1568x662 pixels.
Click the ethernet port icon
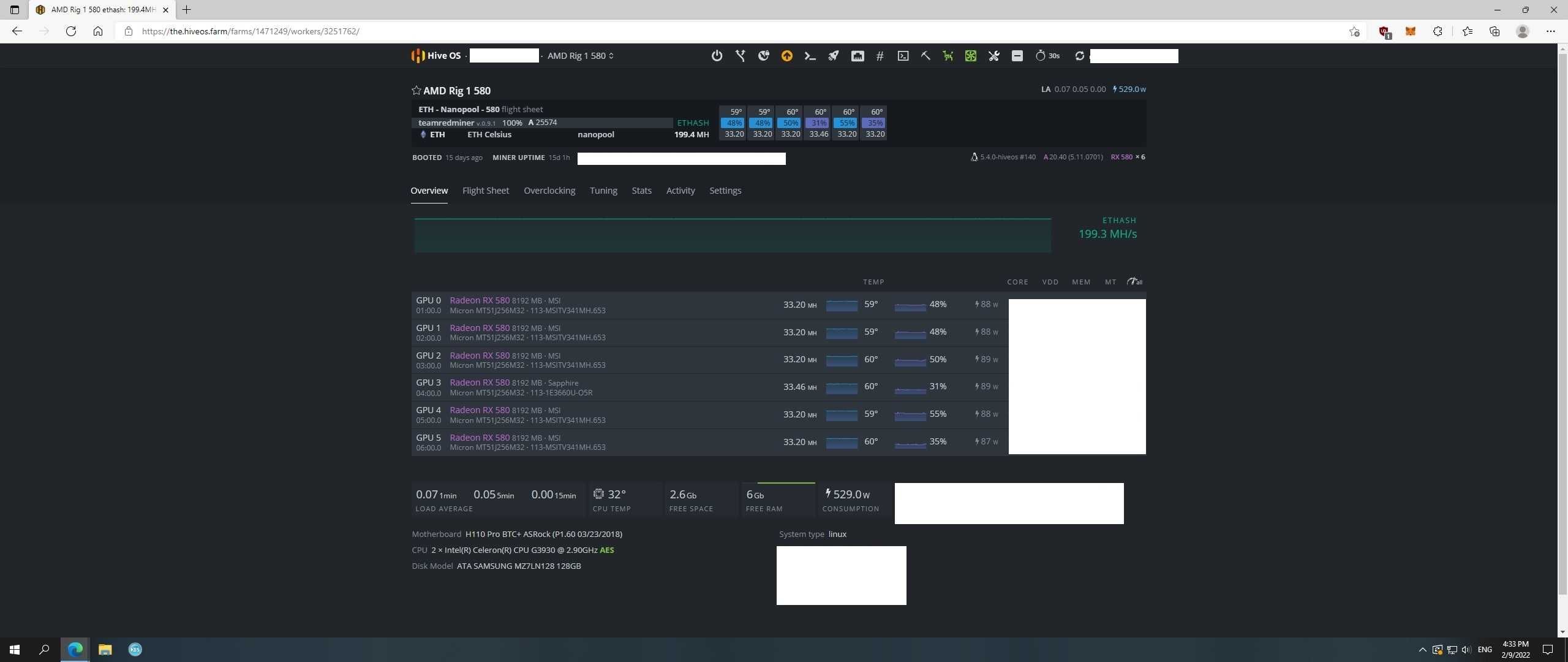tap(857, 56)
